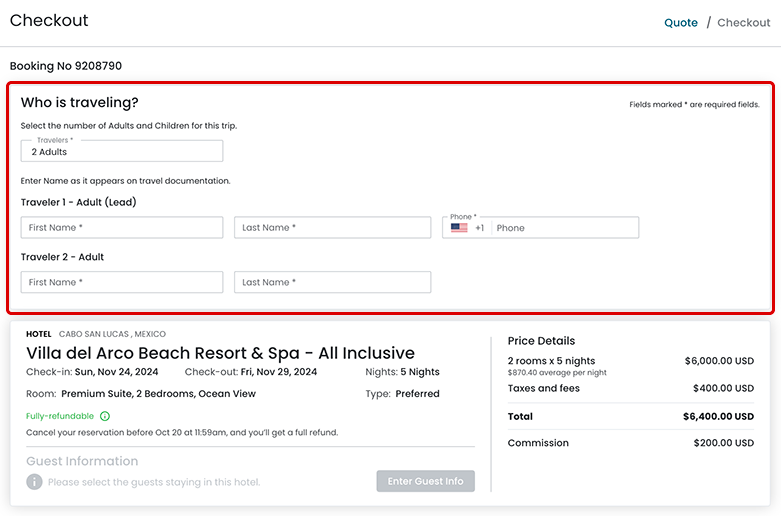781x516 pixels.
Task: Click the +1 country dialing code
Action: (x=479, y=228)
